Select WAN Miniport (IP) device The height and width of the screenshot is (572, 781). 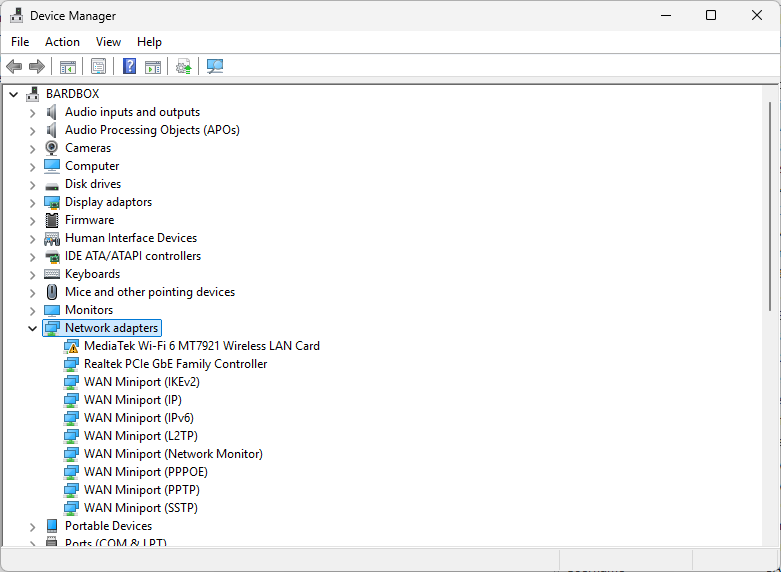[132, 400]
